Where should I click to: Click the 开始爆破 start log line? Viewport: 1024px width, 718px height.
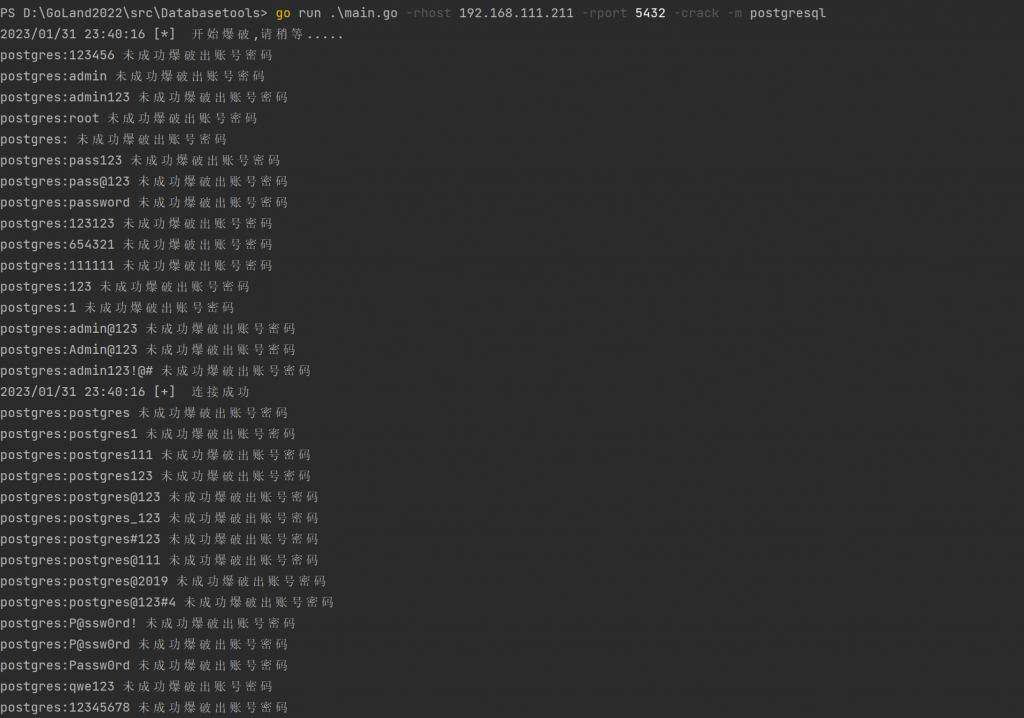click(172, 34)
